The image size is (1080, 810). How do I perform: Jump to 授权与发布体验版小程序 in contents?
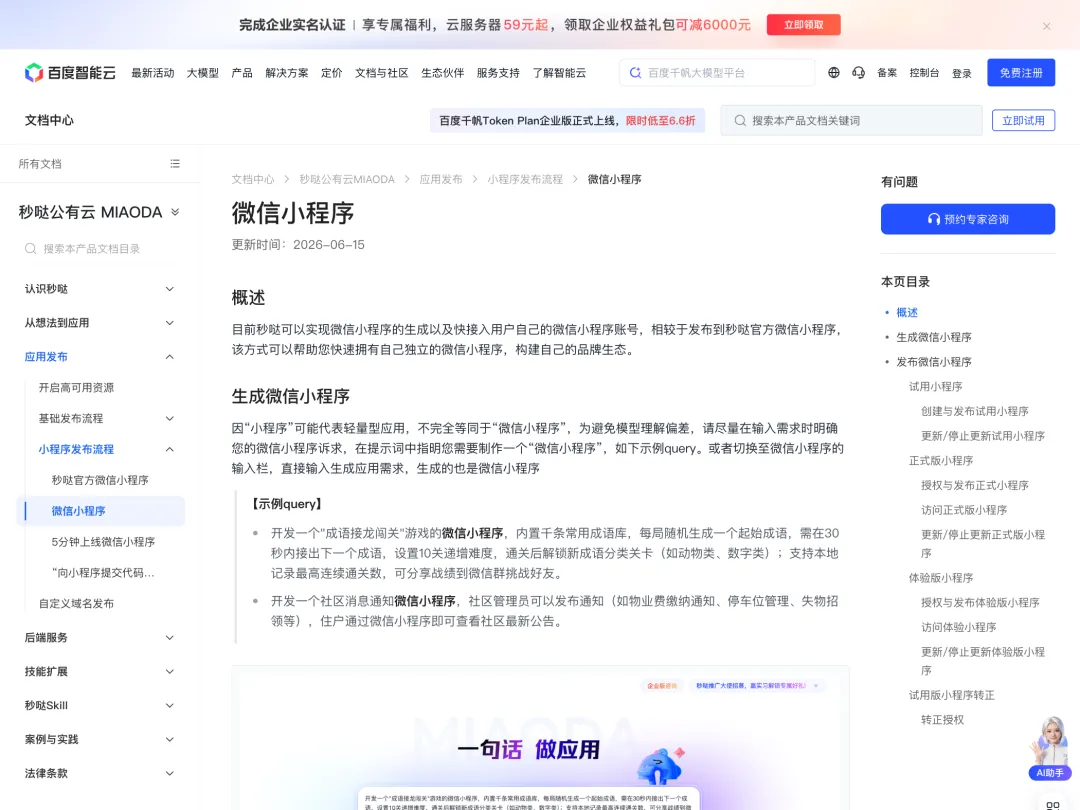point(980,603)
